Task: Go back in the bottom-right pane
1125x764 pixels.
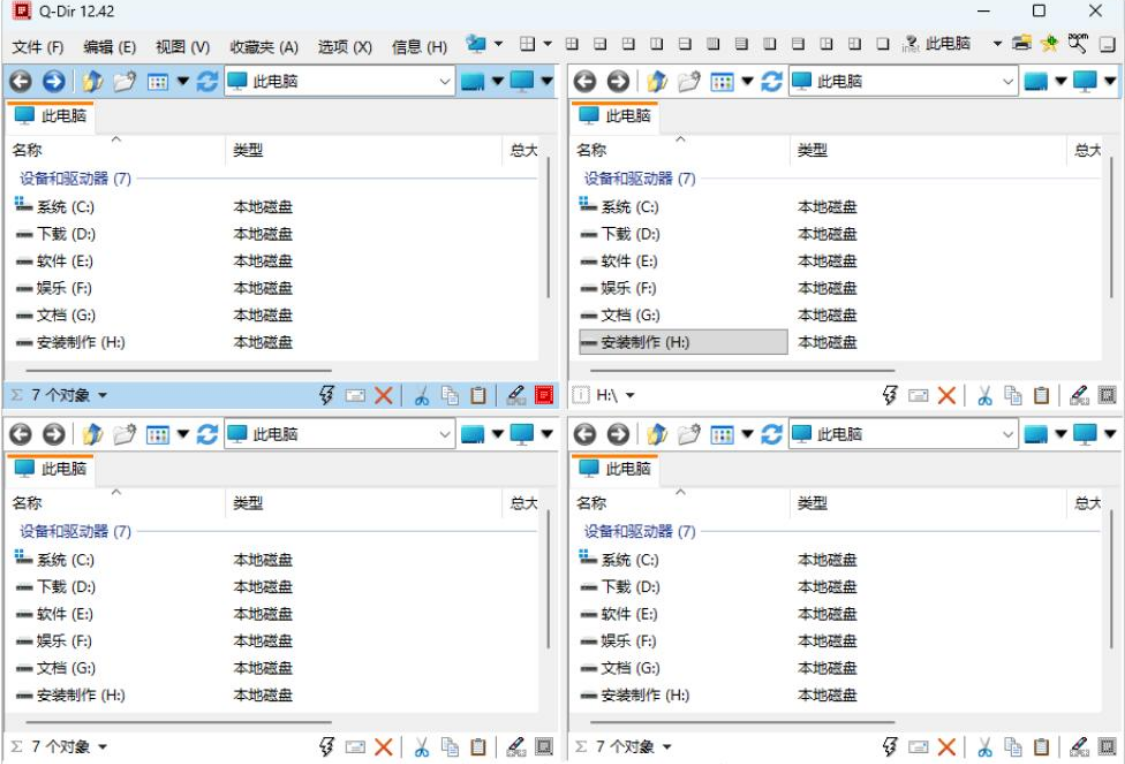Action: click(585, 434)
